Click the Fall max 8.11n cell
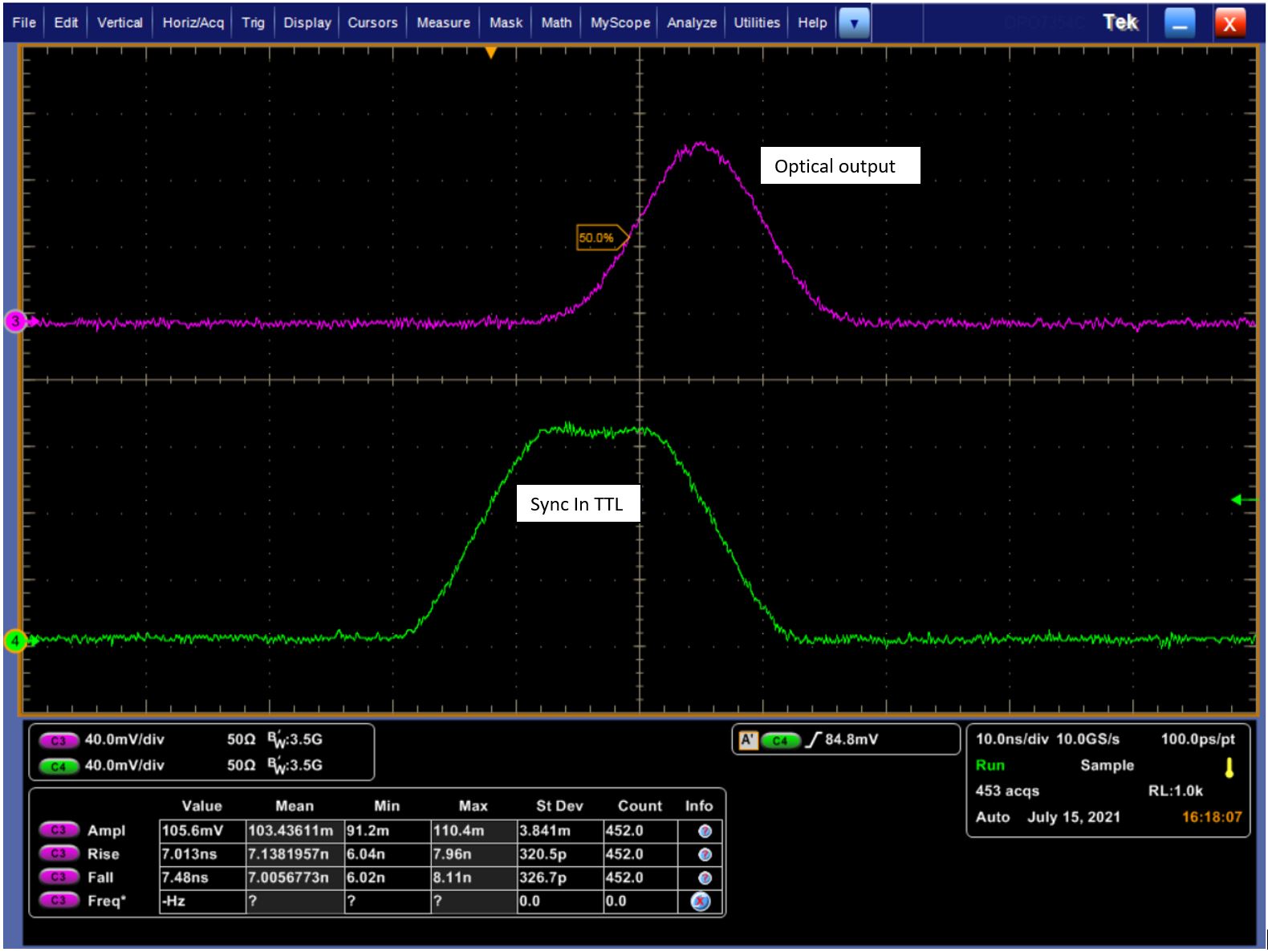The height and width of the screenshot is (952, 1268). (473, 877)
